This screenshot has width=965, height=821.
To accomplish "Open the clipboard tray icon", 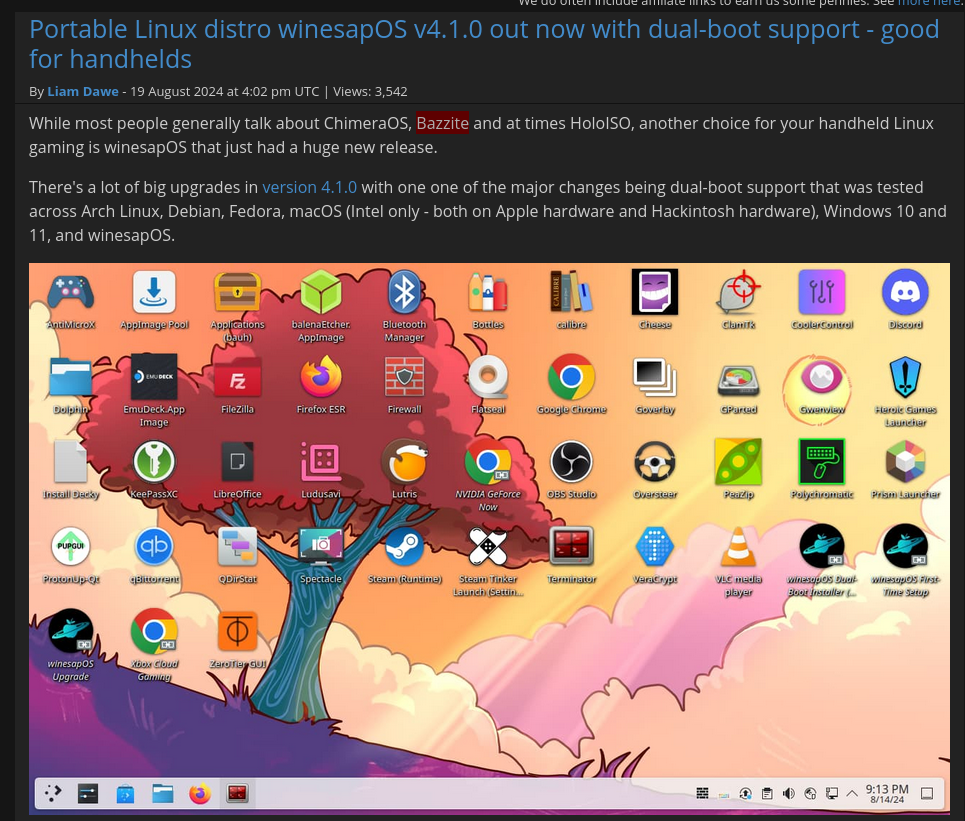I will tap(767, 794).
